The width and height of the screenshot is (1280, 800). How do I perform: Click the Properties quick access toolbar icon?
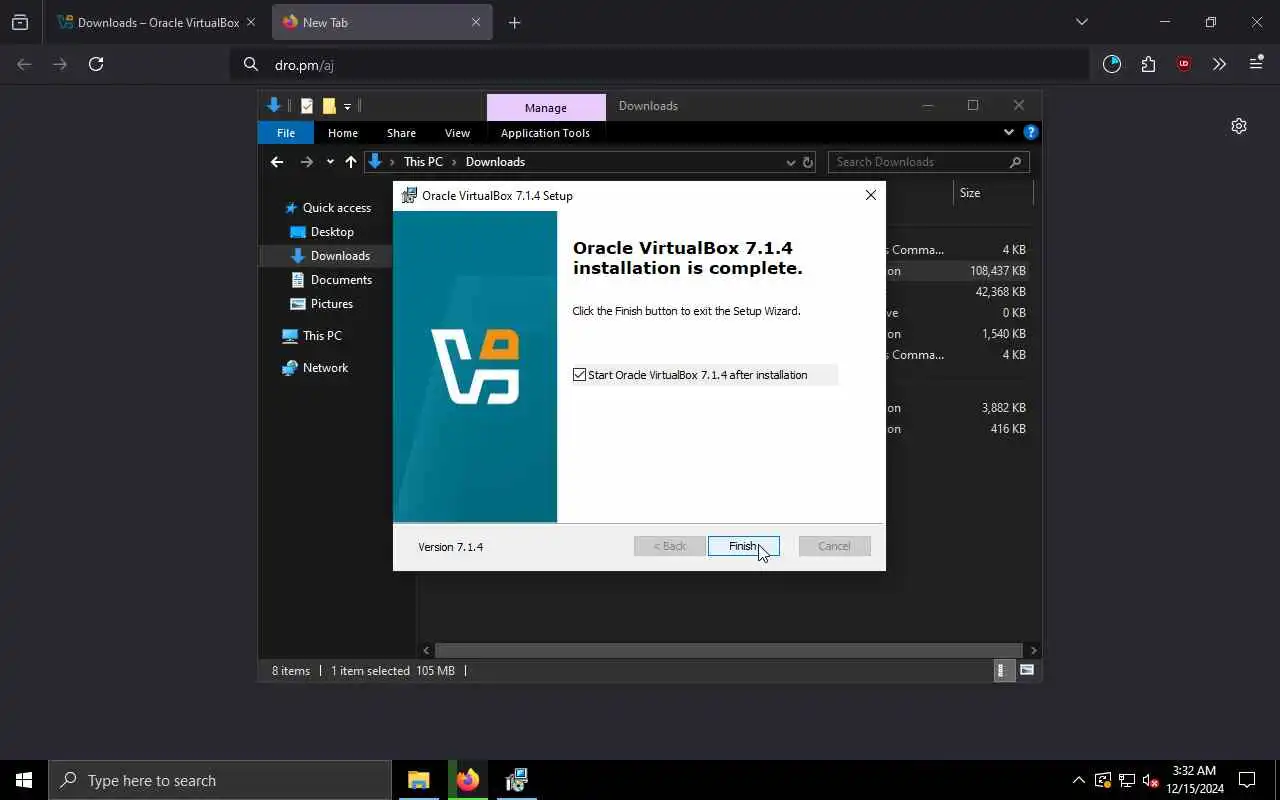coord(307,106)
